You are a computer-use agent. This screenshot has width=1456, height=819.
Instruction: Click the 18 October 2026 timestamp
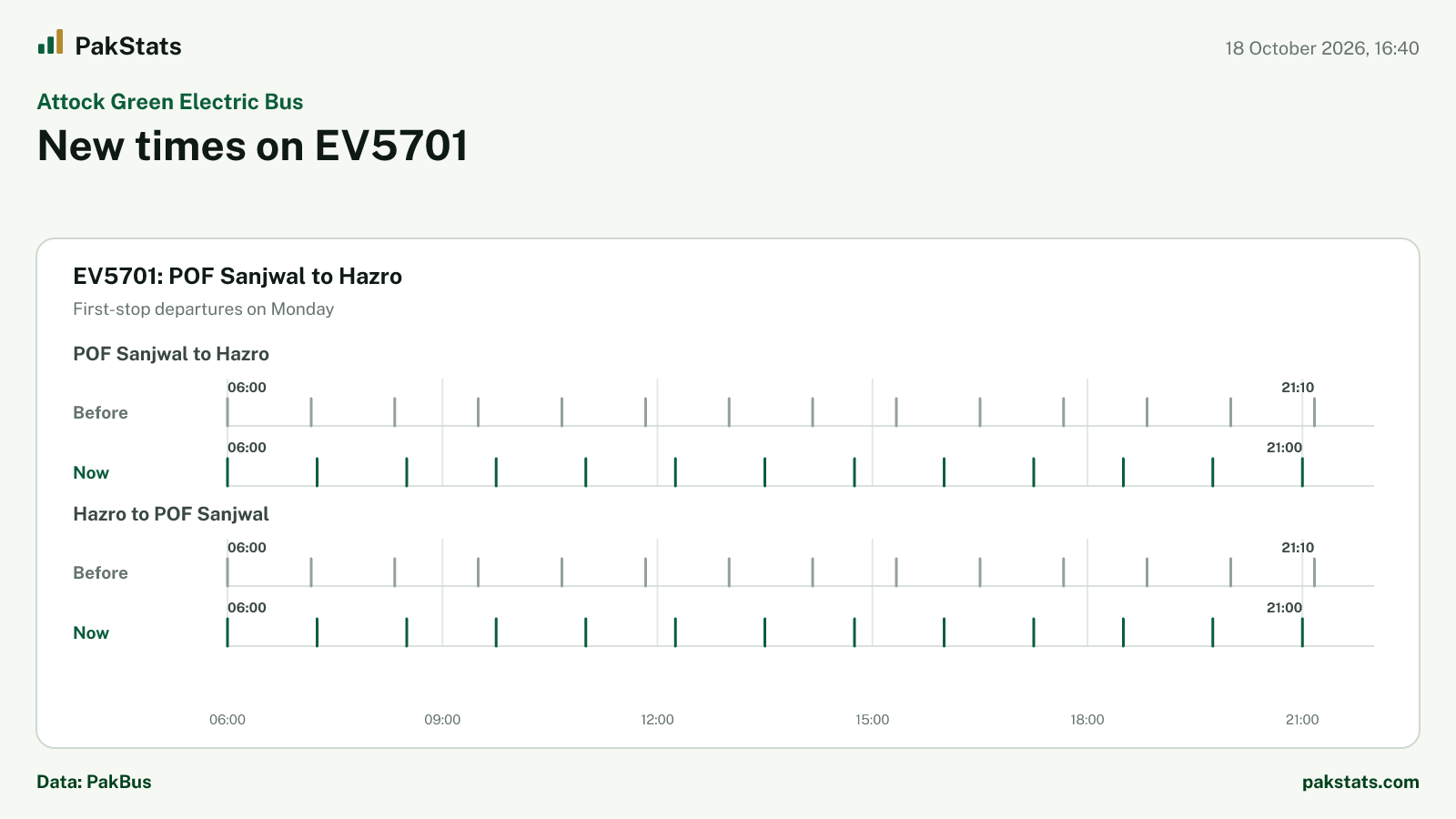point(1322,48)
